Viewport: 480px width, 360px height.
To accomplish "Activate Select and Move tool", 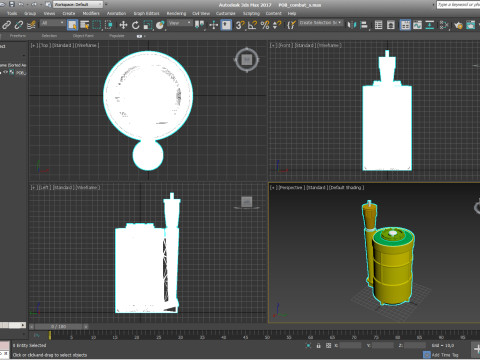I will tap(123, 25).
